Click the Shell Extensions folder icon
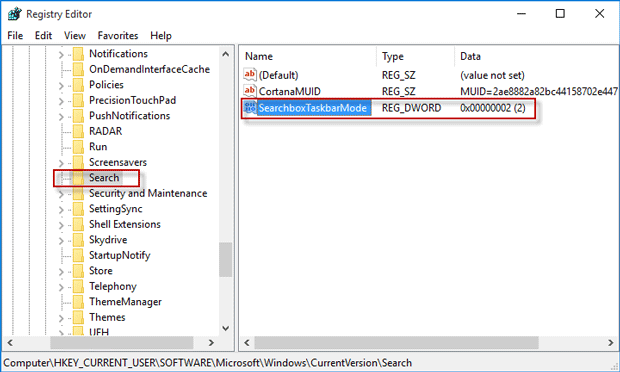The height and width of the screenshot is (372, 620). [78, 225]
